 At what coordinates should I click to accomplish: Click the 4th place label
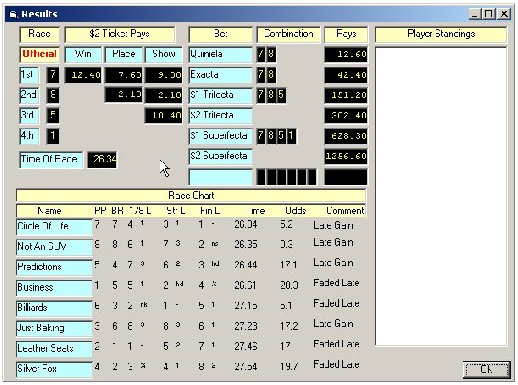pyautogui.click(x=29, y=136)
